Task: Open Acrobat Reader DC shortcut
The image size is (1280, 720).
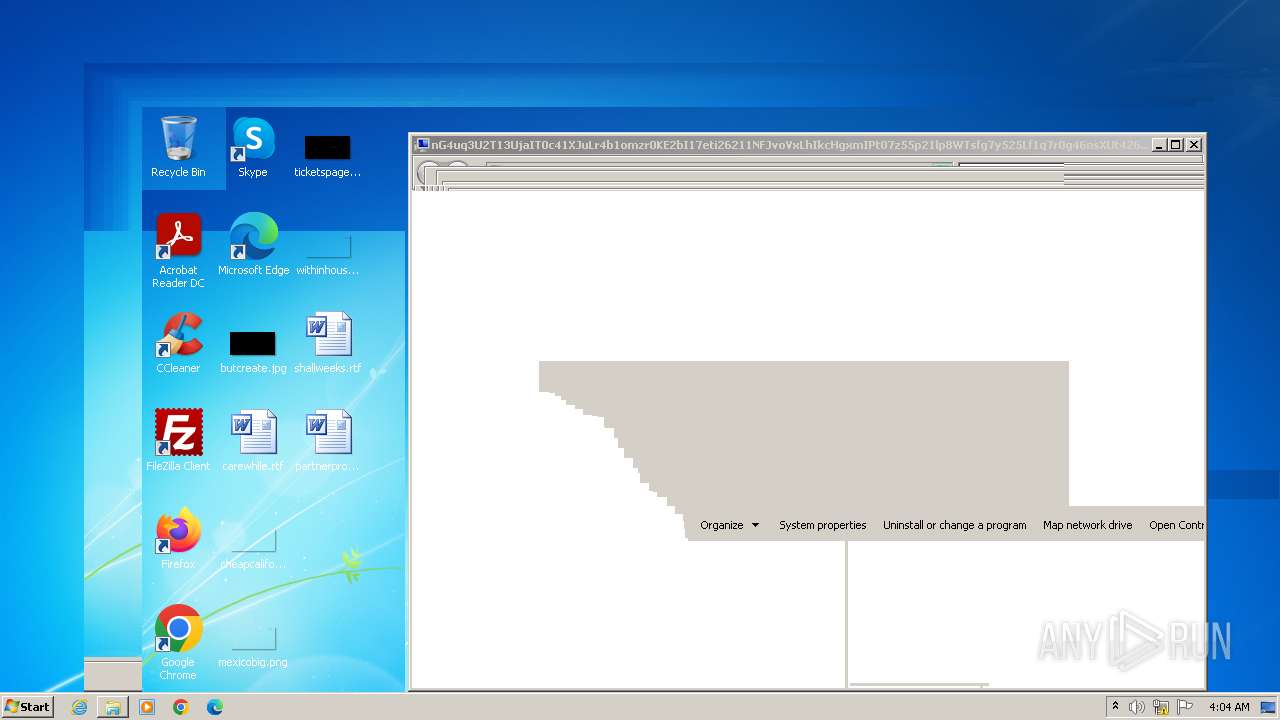Action: pyautogui.click(x=178, y=250)
